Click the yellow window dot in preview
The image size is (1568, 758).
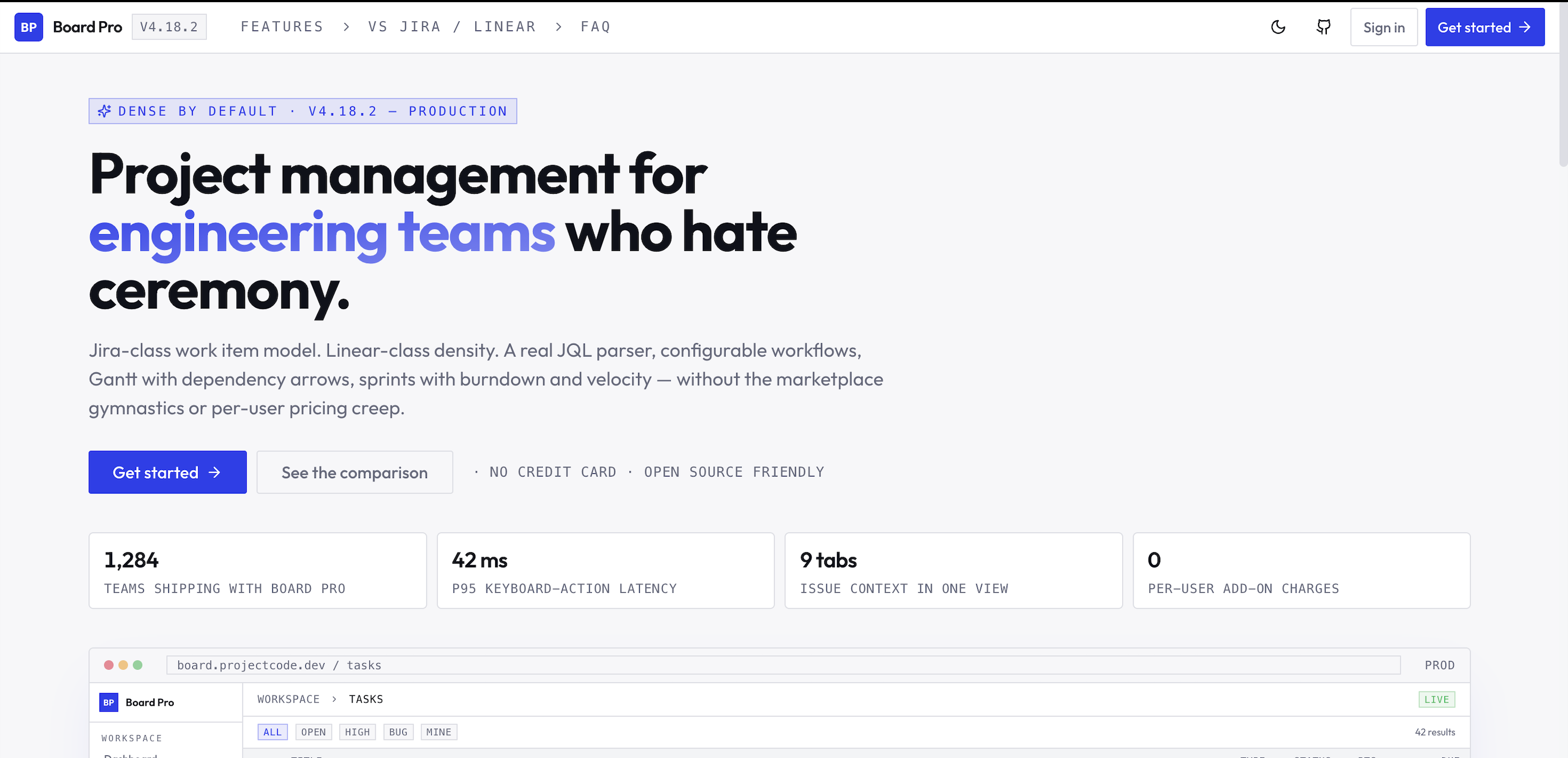pyautogui.click(x=123, y=665)
